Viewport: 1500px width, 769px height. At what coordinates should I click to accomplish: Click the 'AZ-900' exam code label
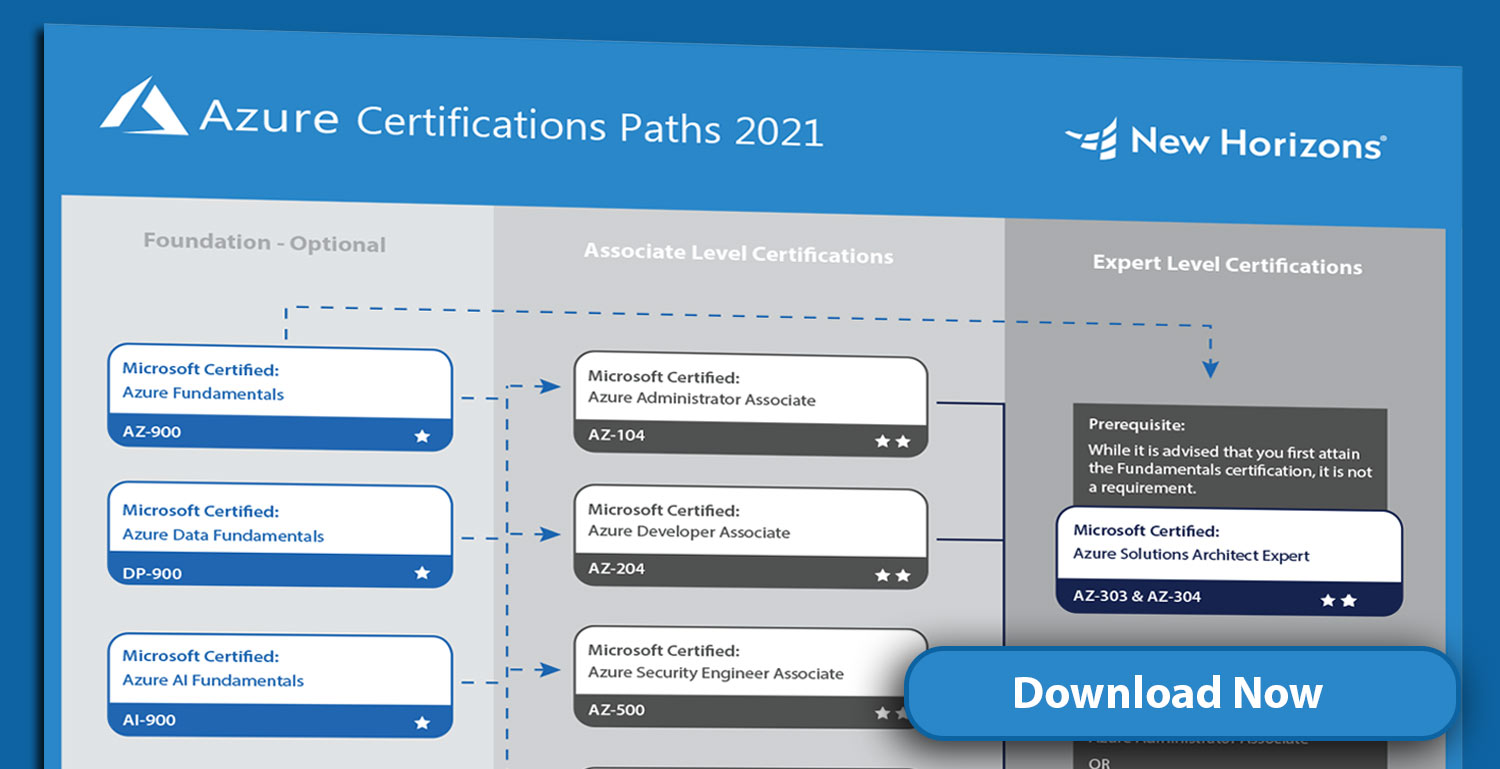click(152, 432)
